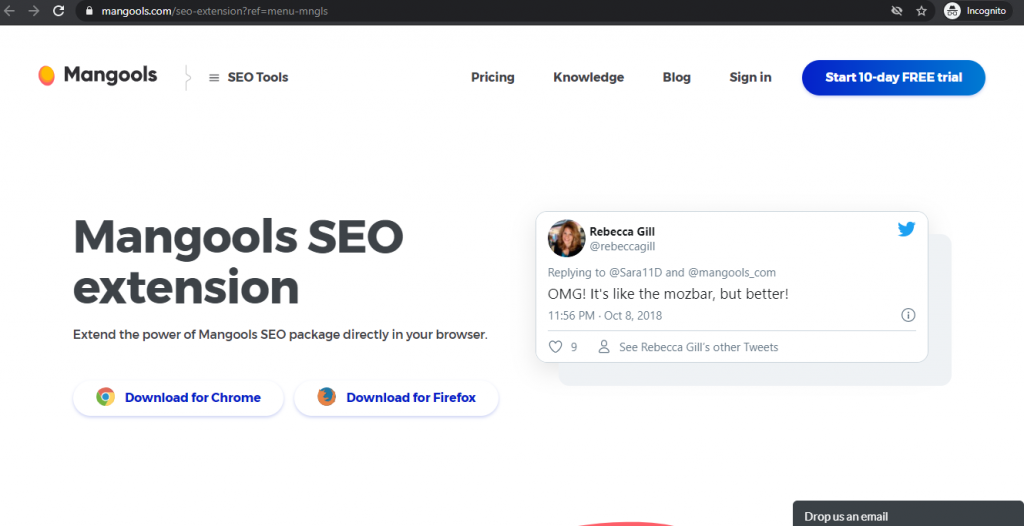The height and width of the screenshot is (526, 1024).
Task: Expand Drop us an email widget
Action: click(x=908, y=514)
